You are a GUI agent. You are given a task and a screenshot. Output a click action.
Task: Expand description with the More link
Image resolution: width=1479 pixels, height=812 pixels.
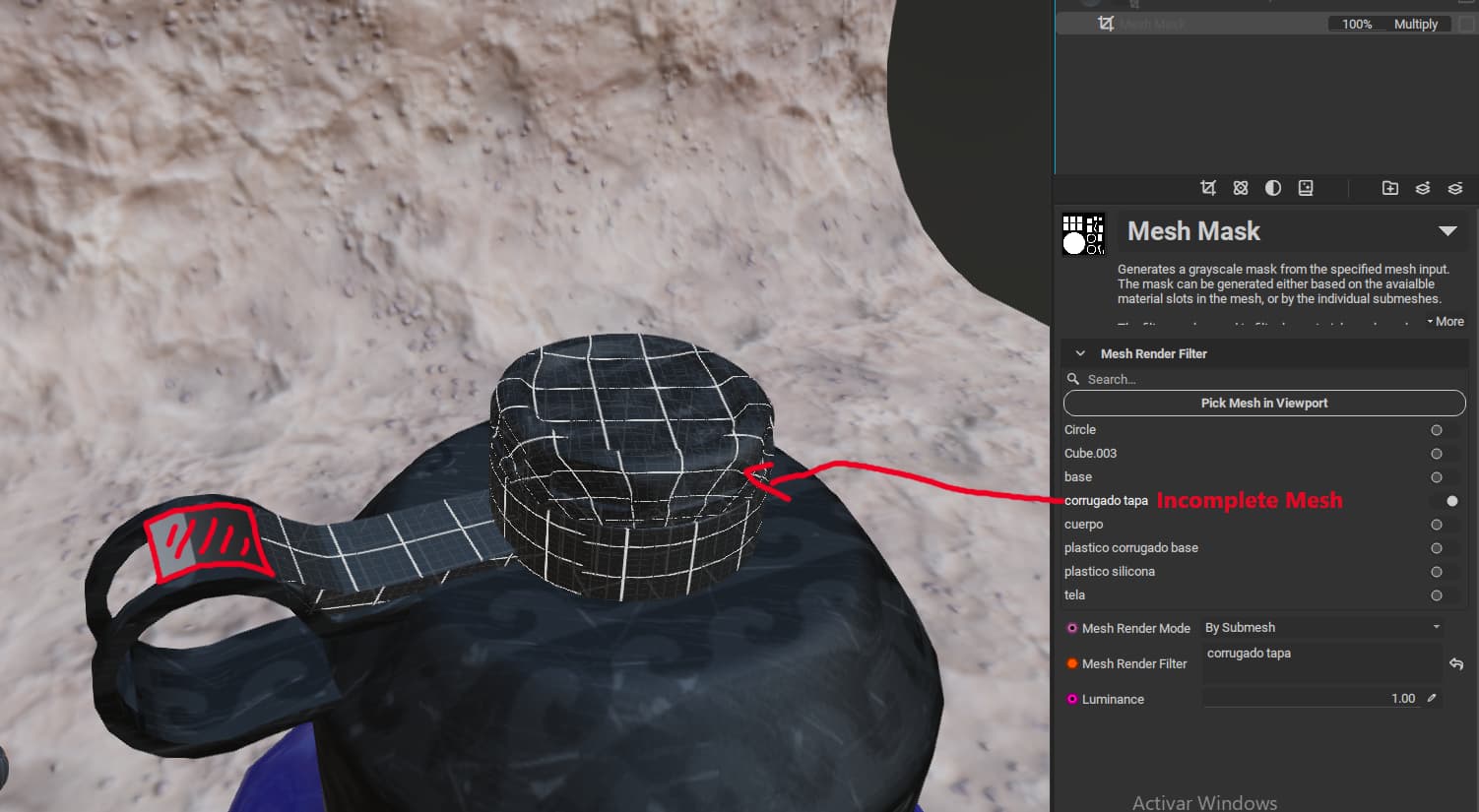pos(1446,322)
